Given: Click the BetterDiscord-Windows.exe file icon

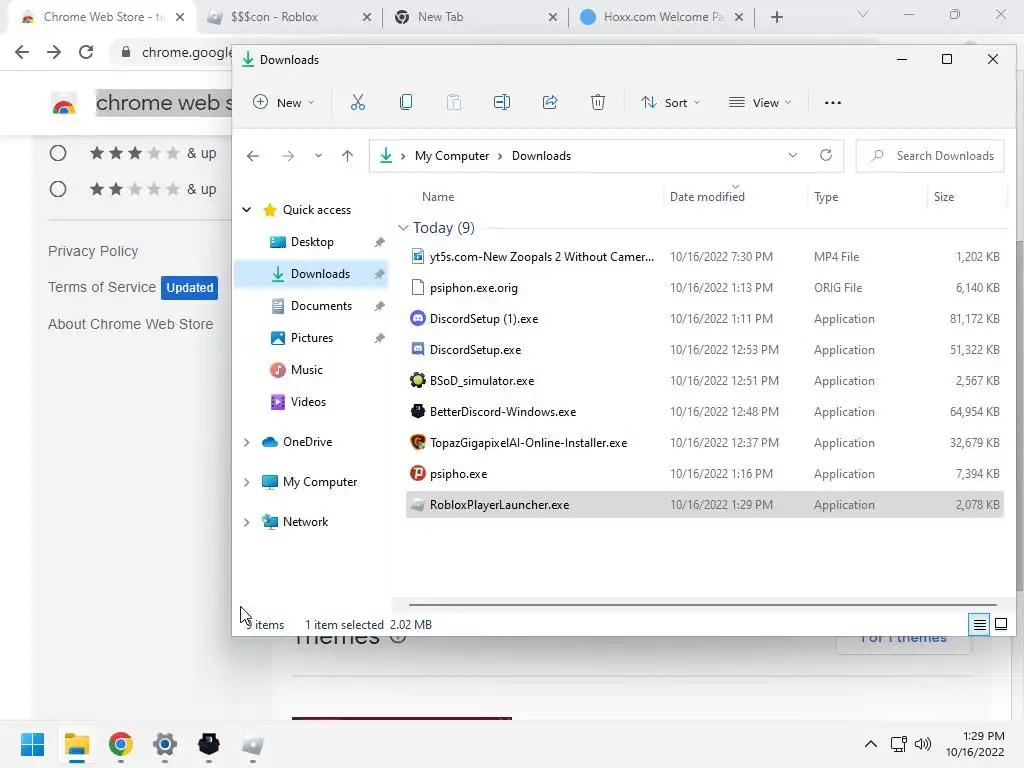Looking at the screenshot, I should tap(417, 411).
